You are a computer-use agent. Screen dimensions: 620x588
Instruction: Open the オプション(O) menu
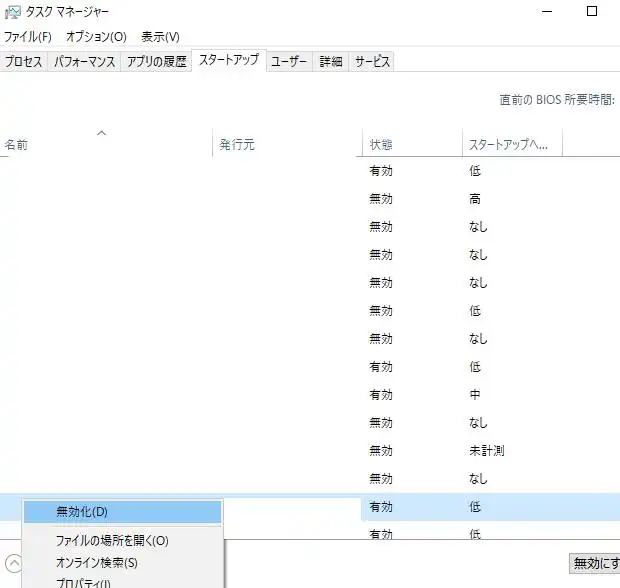96,37
